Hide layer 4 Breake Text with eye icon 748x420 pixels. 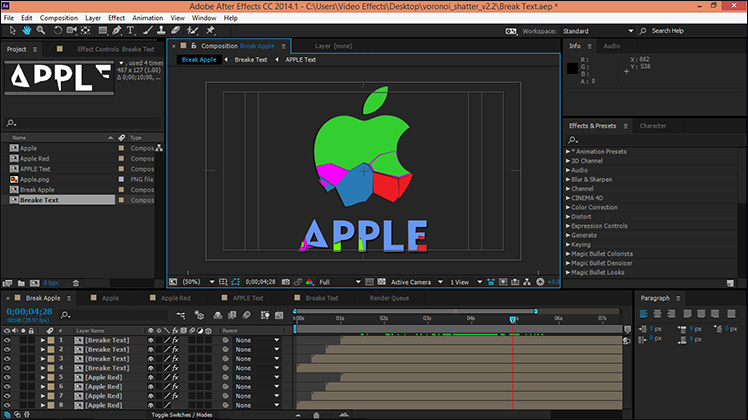[7, 368]
